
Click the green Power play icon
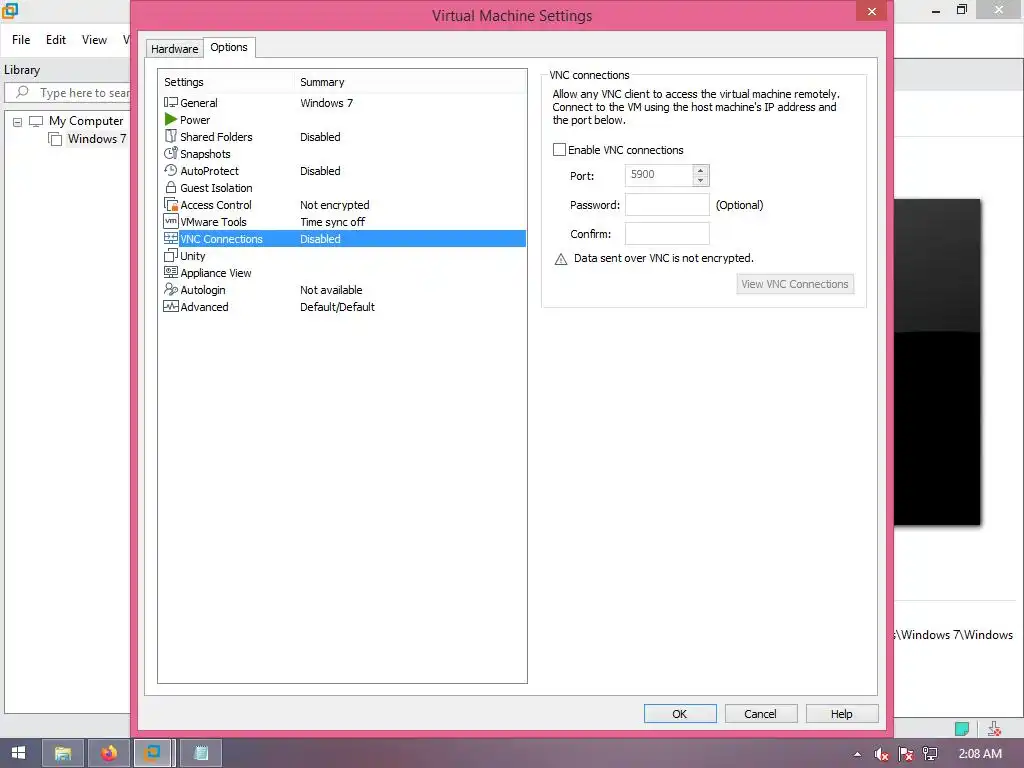170,120
